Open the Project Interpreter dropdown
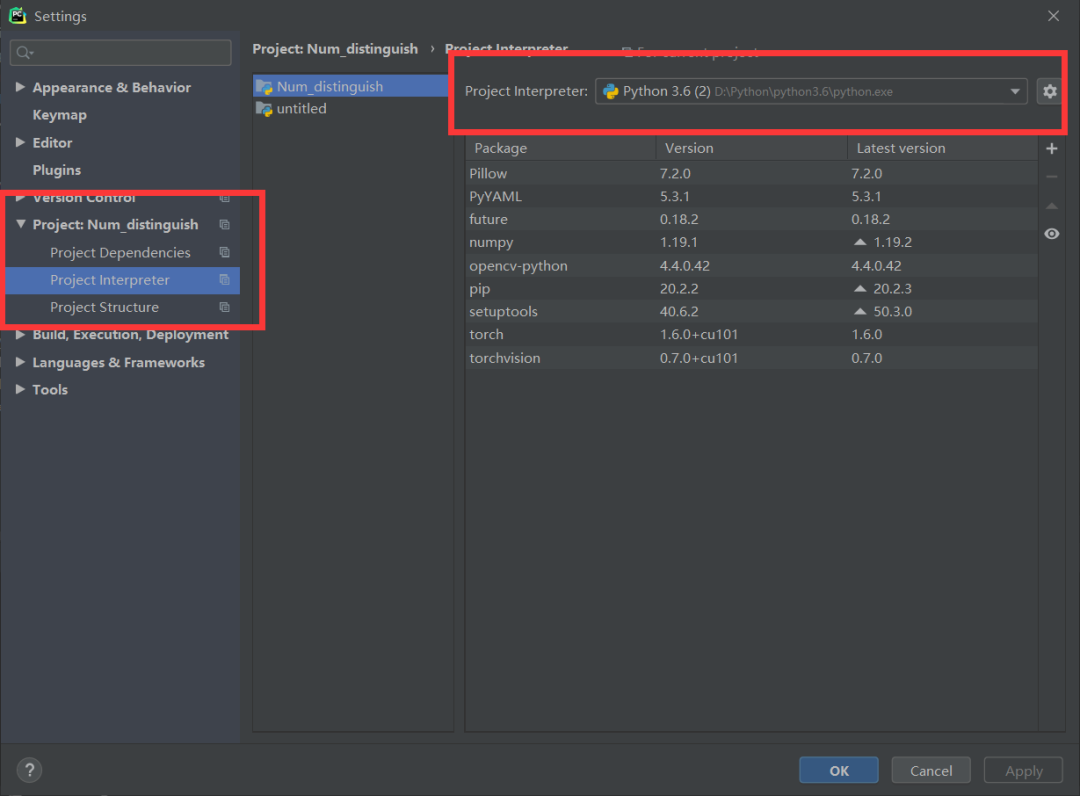1080x796 pixels. coord(811,91)
